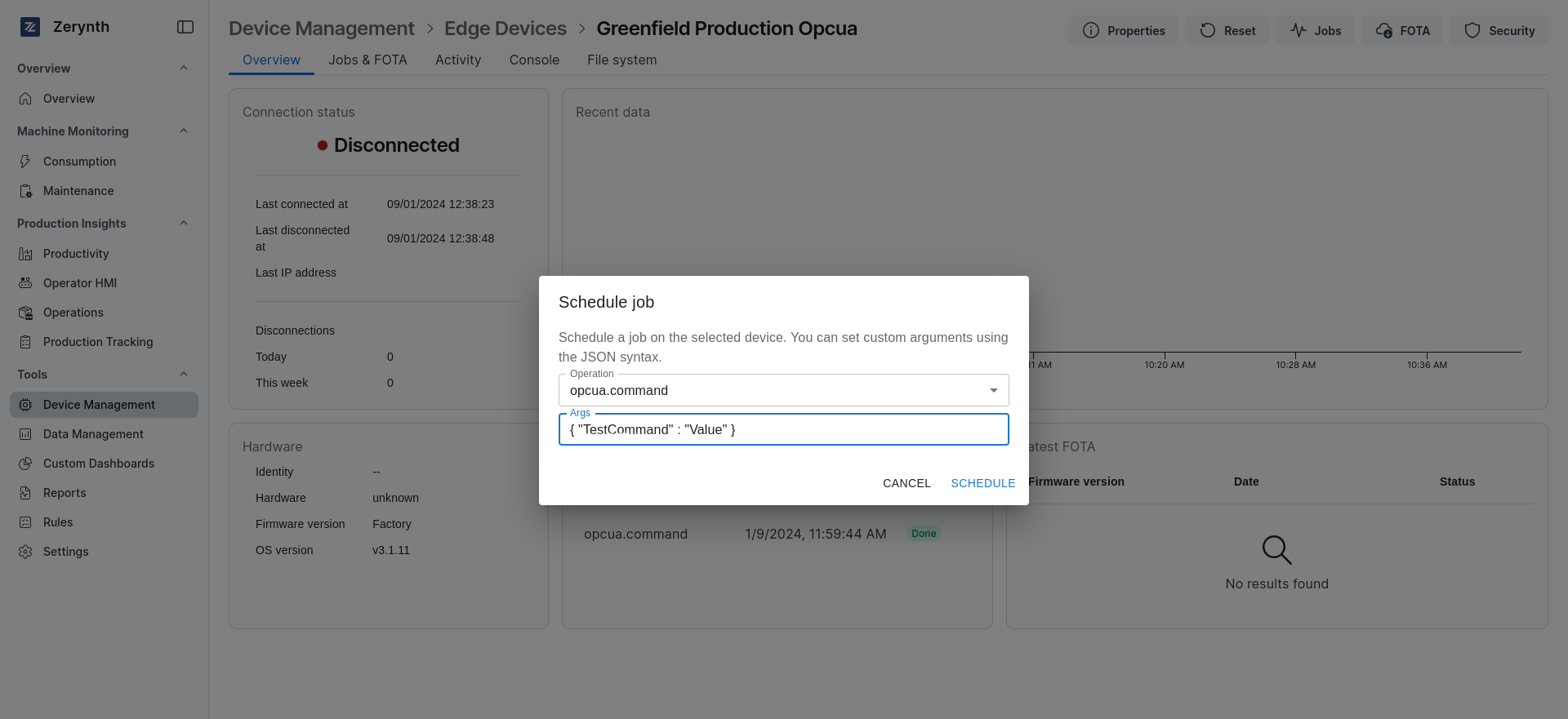Click job date 1/9/2024, 11:59:44 AM
The width and height of the screenshot is (1568, 719).
coord(815,534)
